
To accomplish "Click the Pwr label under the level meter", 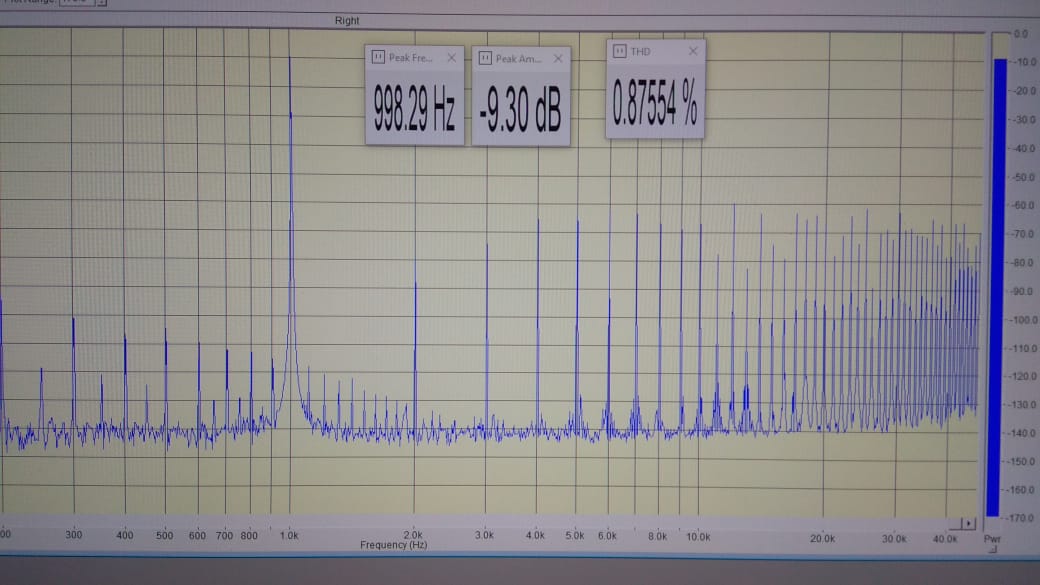I will tap(992, 539).
